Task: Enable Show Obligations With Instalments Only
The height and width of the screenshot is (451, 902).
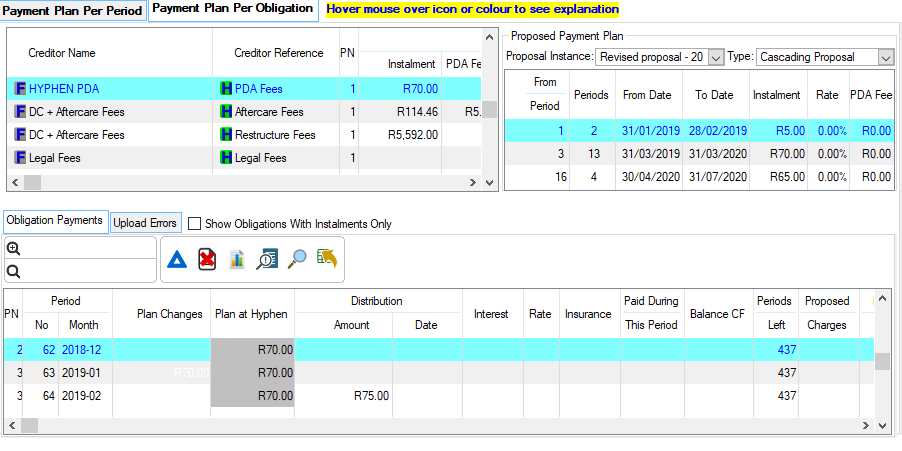Action: coord(195,224)
